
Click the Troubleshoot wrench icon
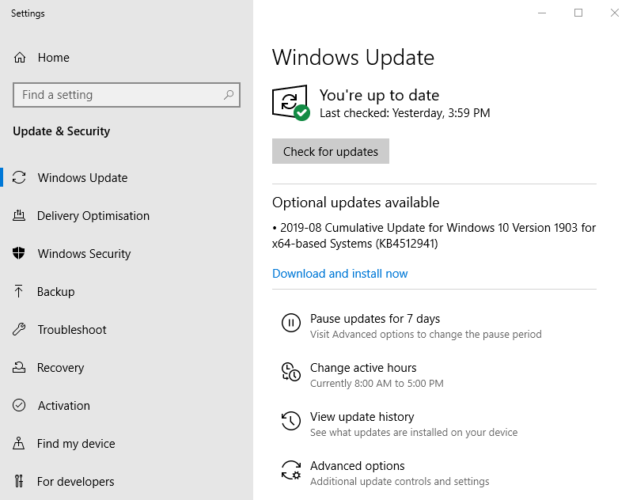19,329
